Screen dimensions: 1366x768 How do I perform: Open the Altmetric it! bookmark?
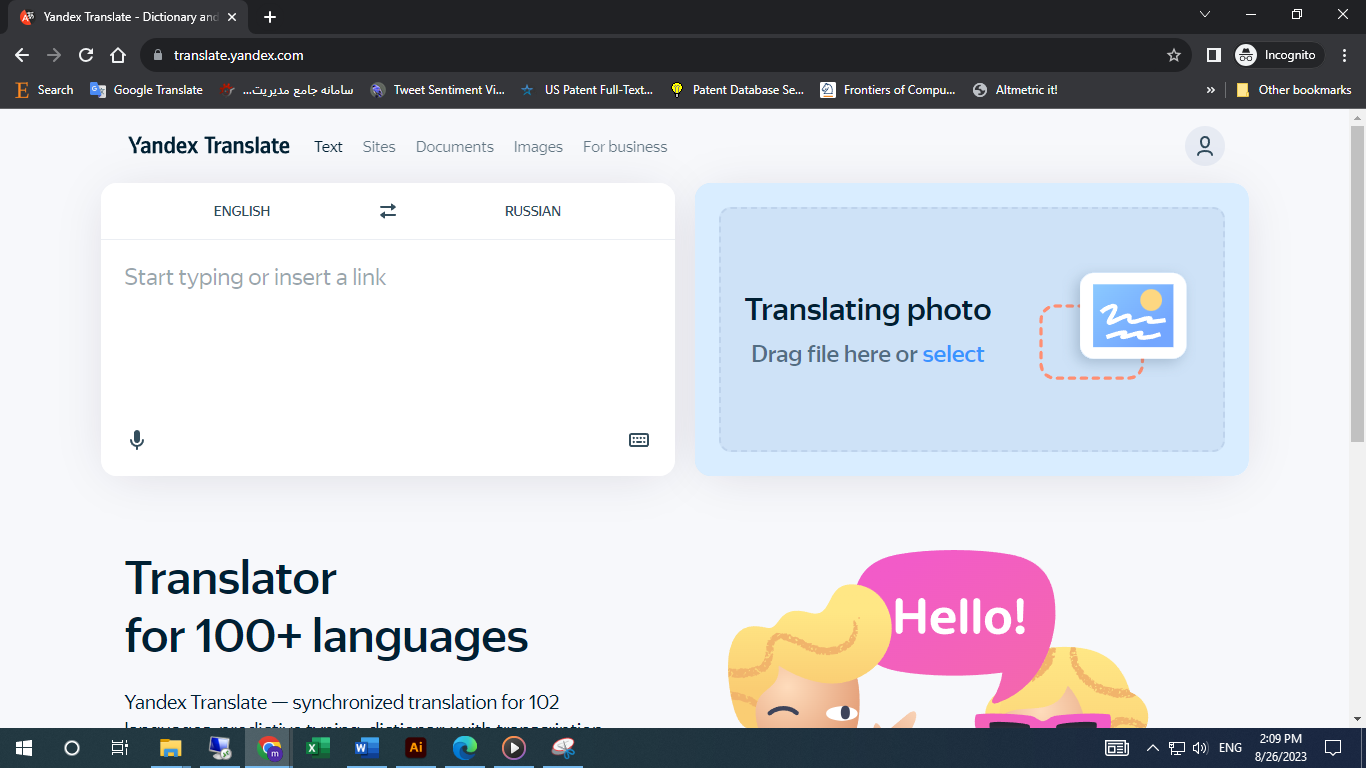click(1015, 90)
